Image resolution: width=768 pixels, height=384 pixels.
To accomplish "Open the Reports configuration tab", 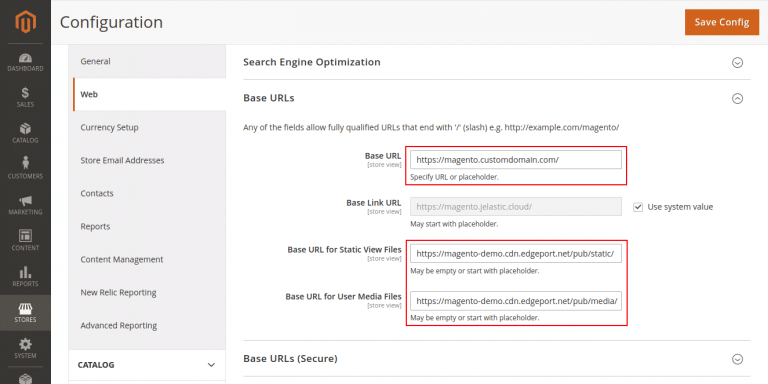I will (x=147, y=226).
